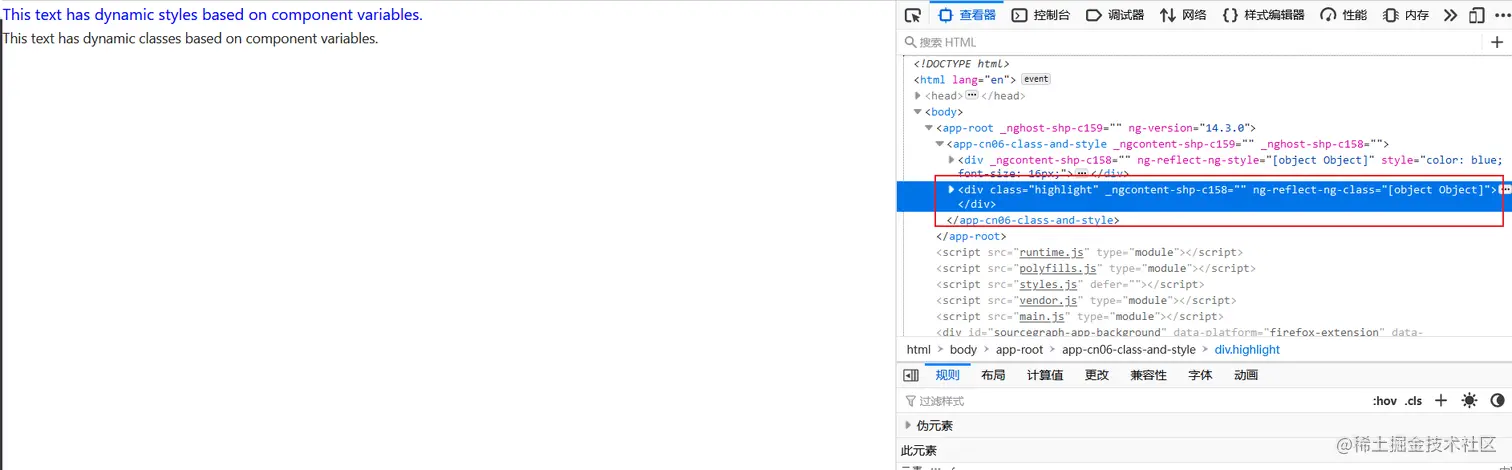This screenshot has width=1512, height=470.
Task: Toggle the sidebar pane collapse icon
Action: [911, 375]
